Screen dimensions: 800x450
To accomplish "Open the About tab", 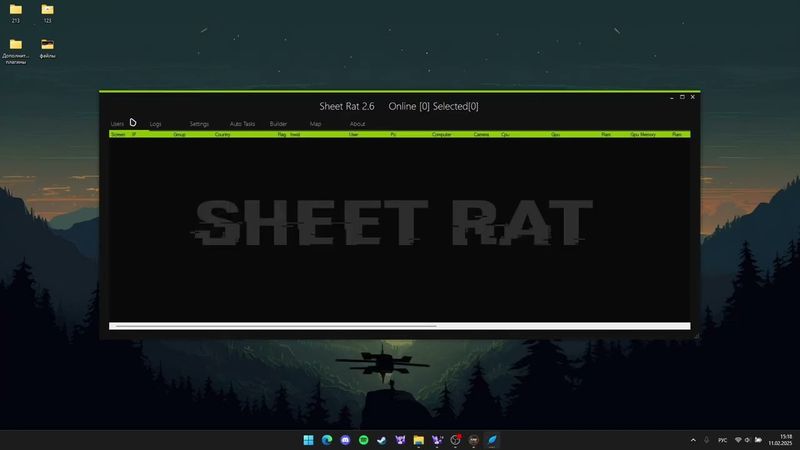I will [x=357, y=124].
